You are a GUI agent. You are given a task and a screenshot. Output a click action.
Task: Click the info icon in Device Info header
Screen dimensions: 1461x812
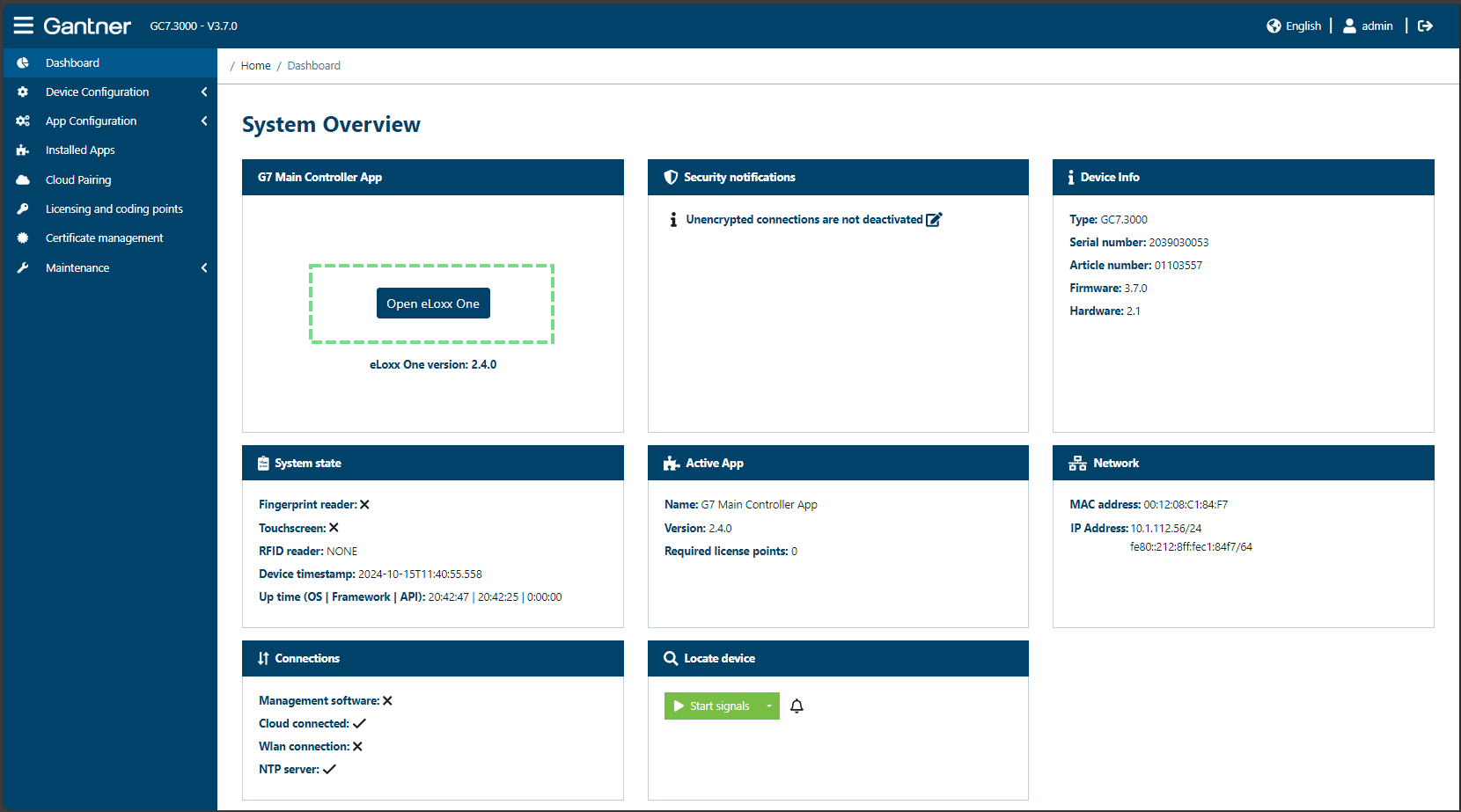[1071, 177]
